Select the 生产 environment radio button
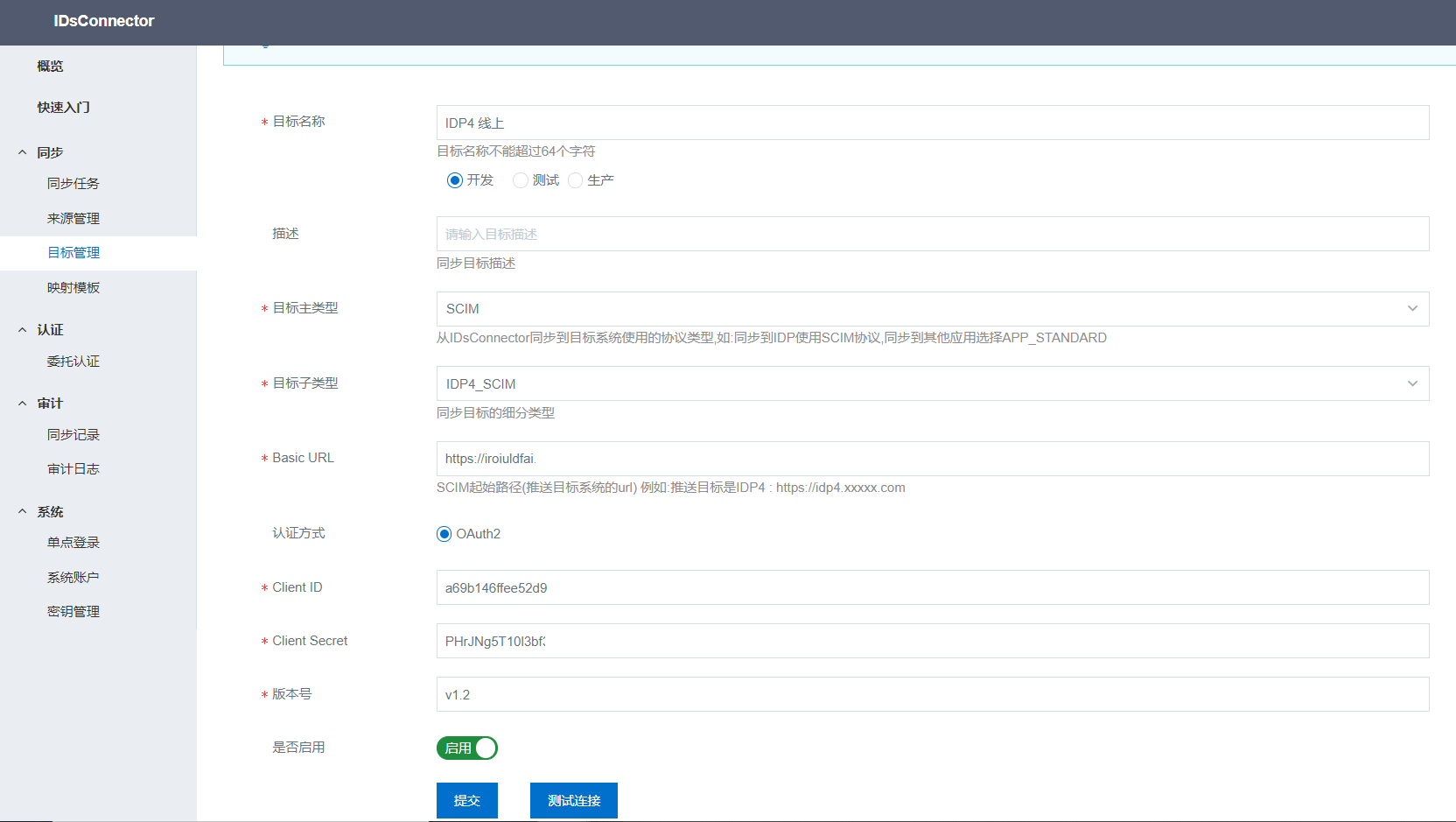Image resolution: width=1456 pixels, height=822 pixels. [x=576, y=180]
